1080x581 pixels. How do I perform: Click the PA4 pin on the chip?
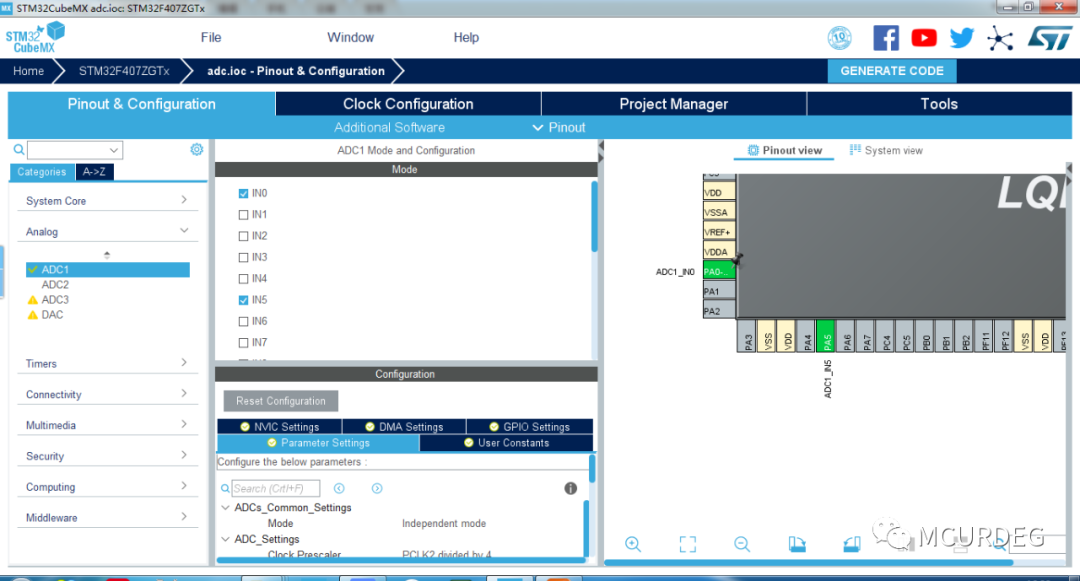click(806, 336)
